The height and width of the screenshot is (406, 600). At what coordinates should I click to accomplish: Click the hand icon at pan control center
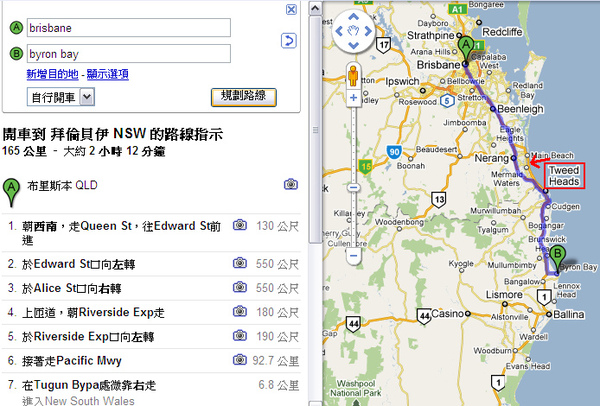pos(353,31)
